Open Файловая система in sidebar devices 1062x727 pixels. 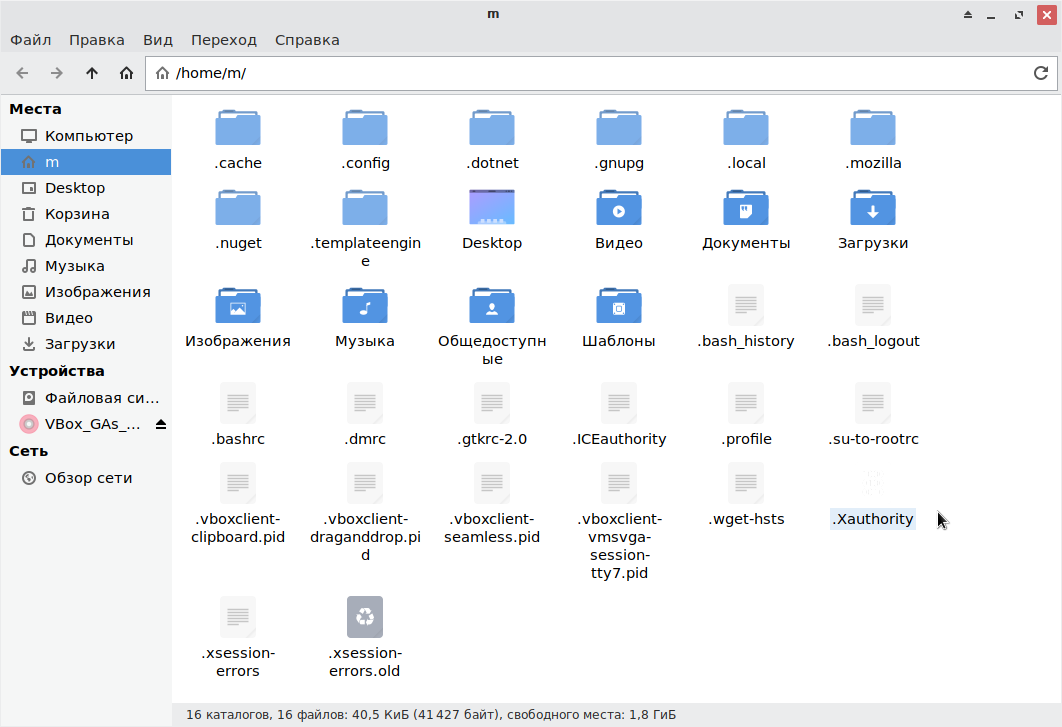(x=102, y=398)
